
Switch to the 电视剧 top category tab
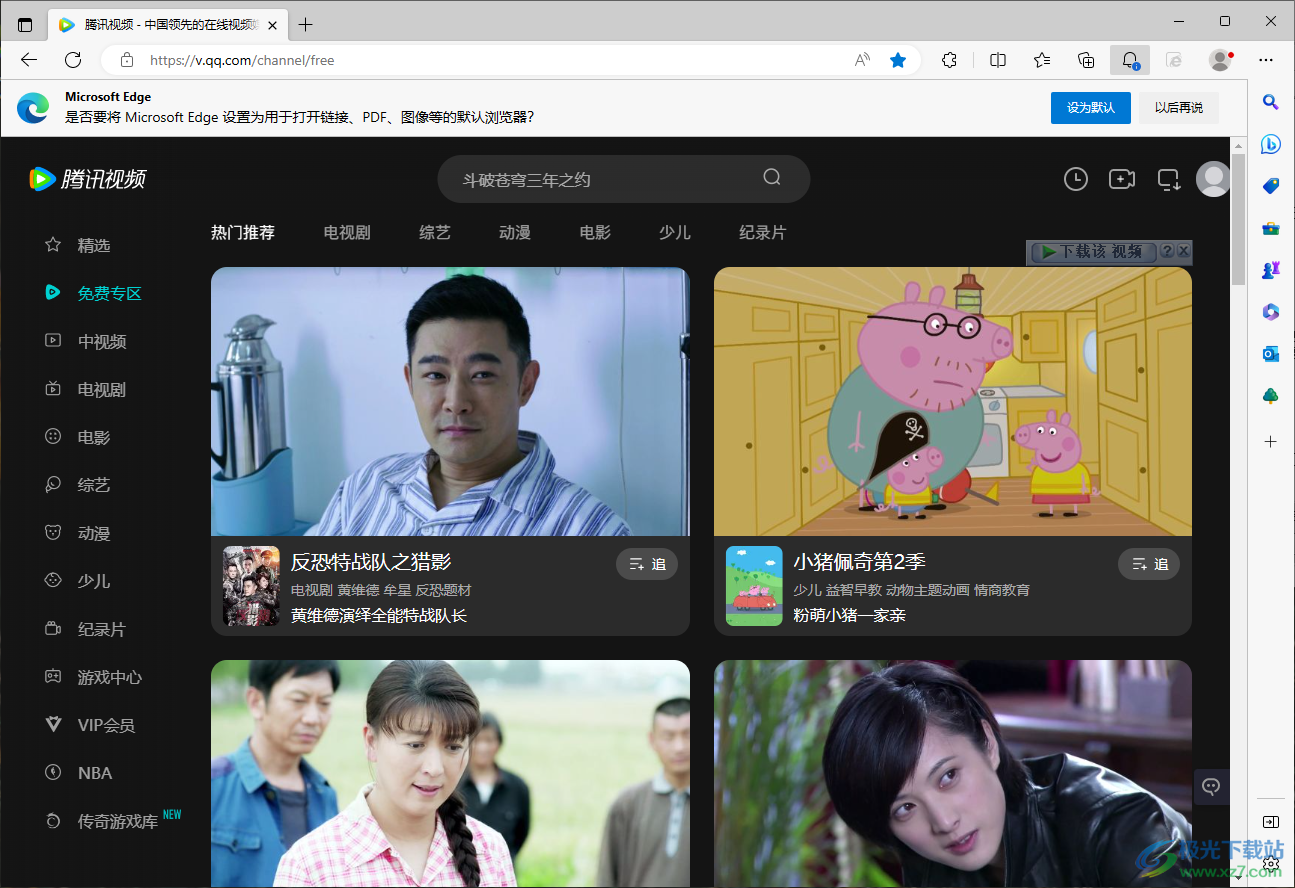347,232
